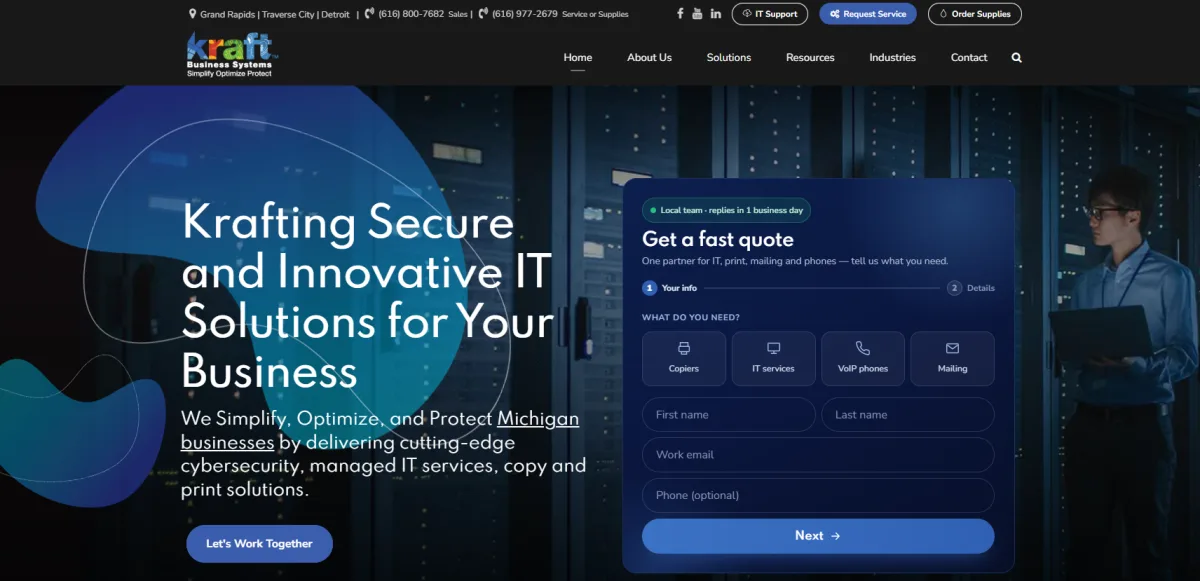1200x581 pixels.
Task: Click the Grand Rapids location text
Action: (x=228, y=14)
